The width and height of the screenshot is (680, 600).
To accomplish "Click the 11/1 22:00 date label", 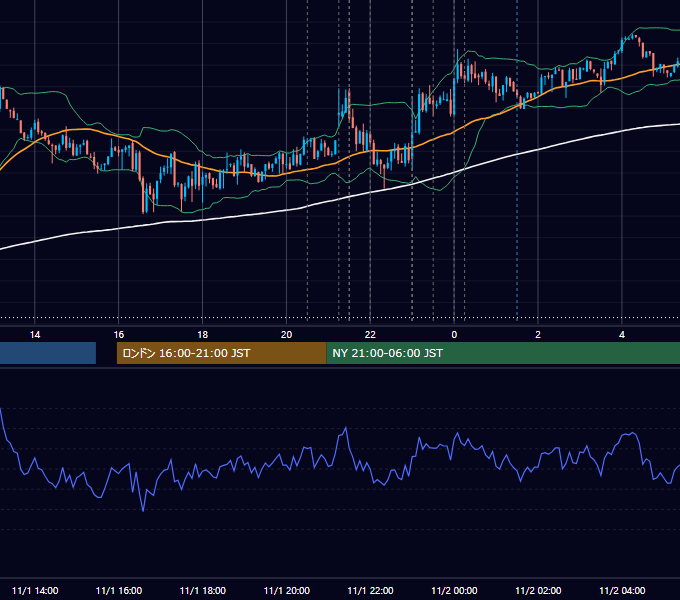I will pyautogui.click(x=370, y=590).
